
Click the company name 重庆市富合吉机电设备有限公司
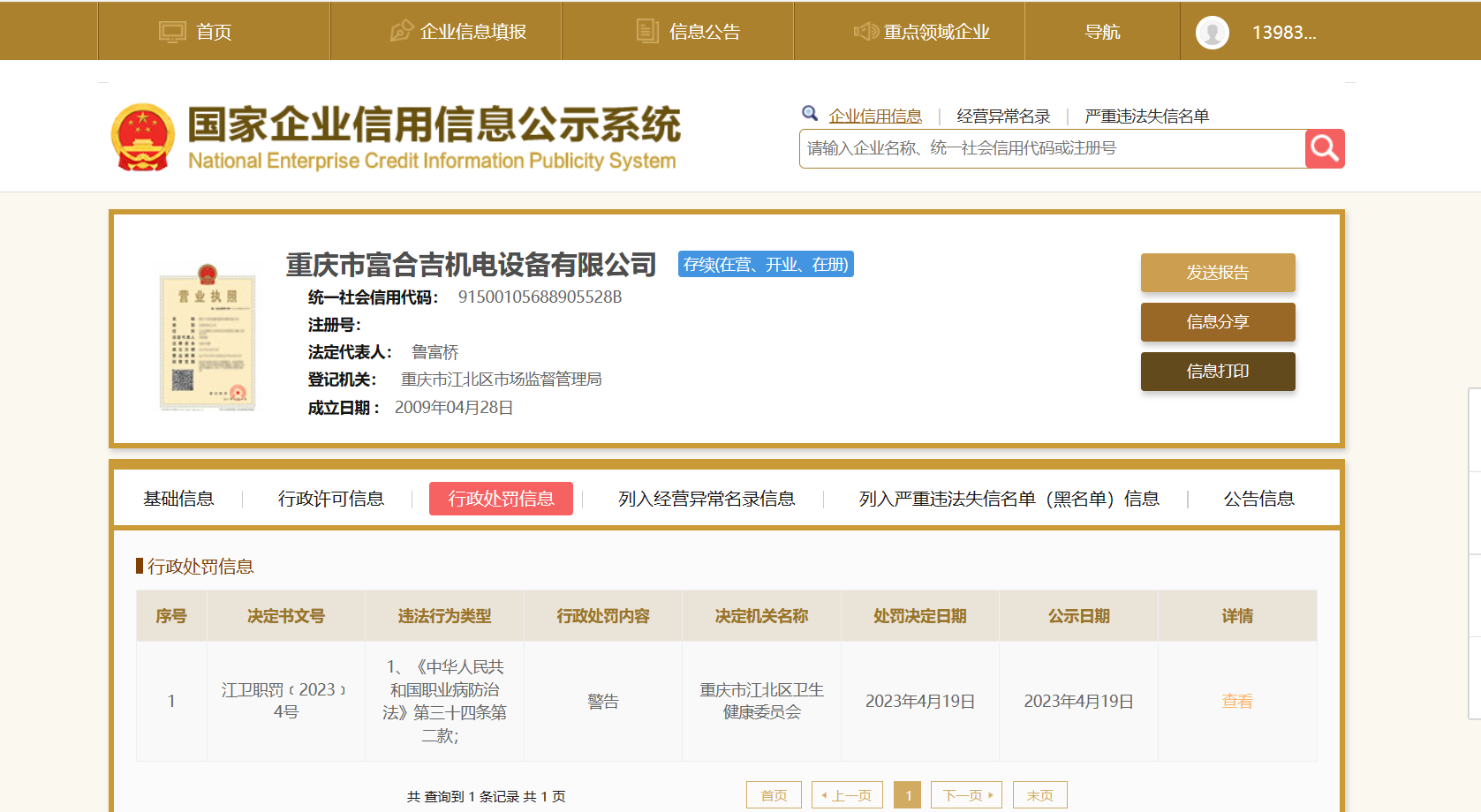pos(471,264)
